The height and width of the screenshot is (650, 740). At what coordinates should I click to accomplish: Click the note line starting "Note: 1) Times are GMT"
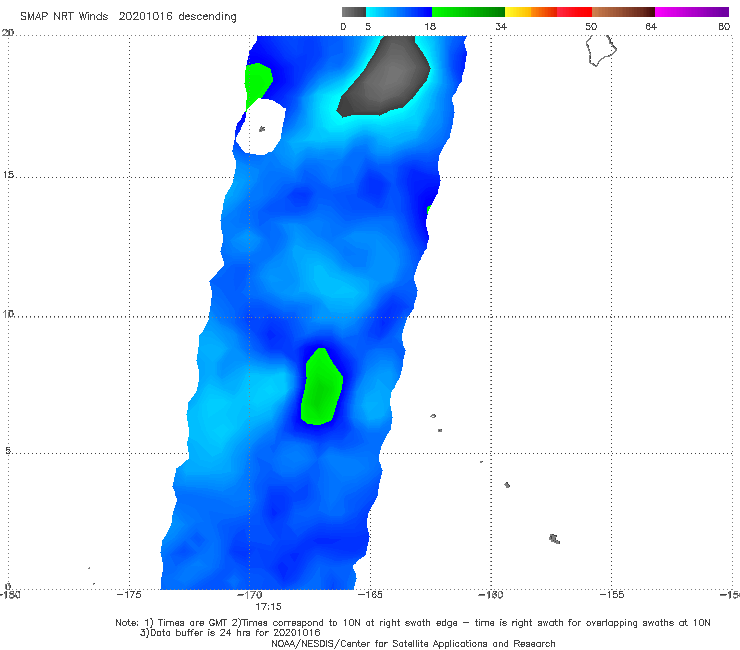coord(413,623)
